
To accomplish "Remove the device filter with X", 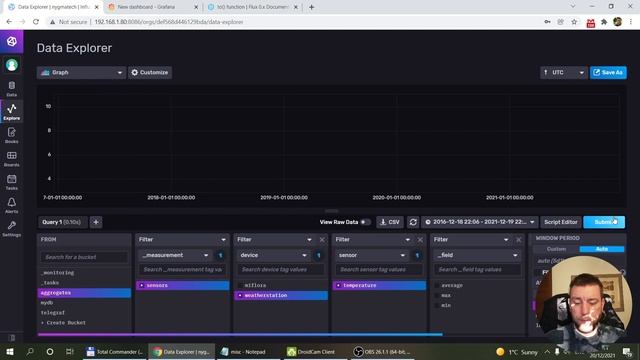I will (x=322, y=240).
